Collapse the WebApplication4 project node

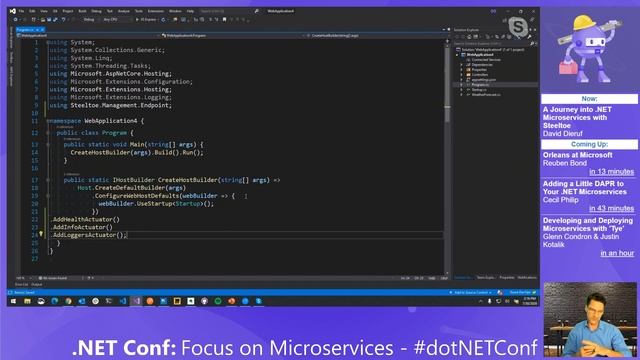coord(457,55)
